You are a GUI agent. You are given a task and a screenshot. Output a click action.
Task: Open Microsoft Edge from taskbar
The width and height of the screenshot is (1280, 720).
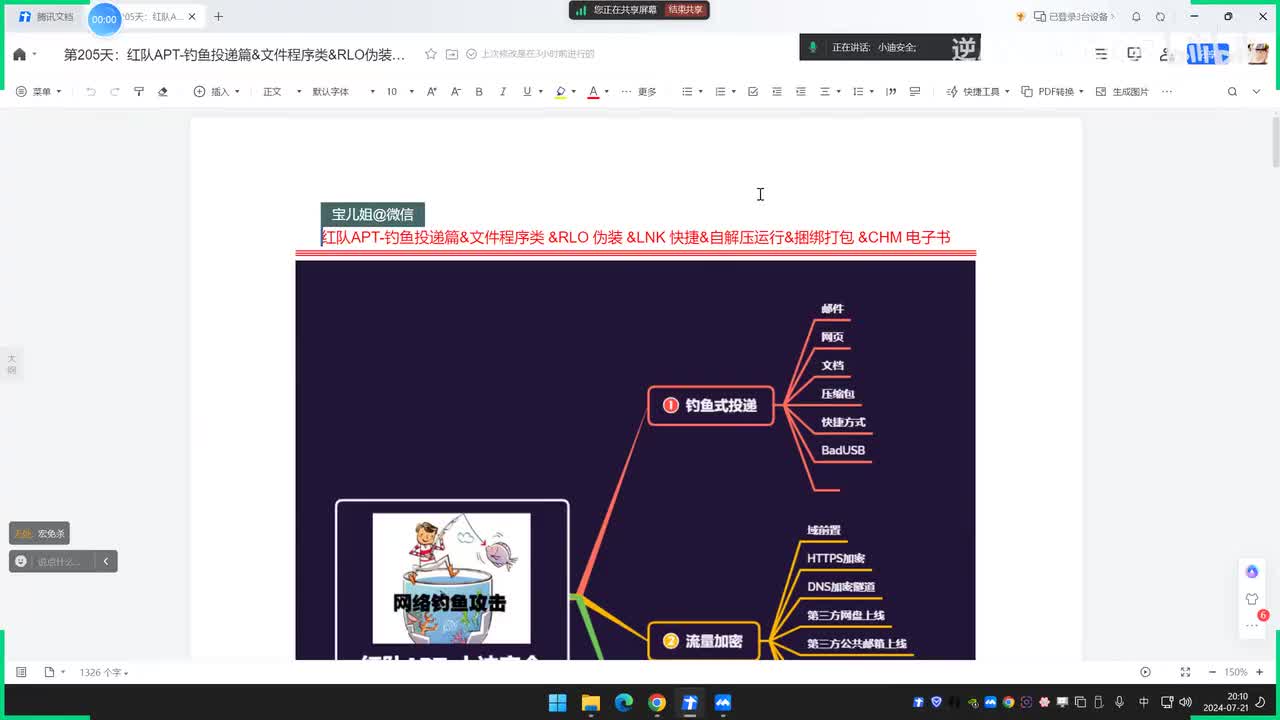624,702
